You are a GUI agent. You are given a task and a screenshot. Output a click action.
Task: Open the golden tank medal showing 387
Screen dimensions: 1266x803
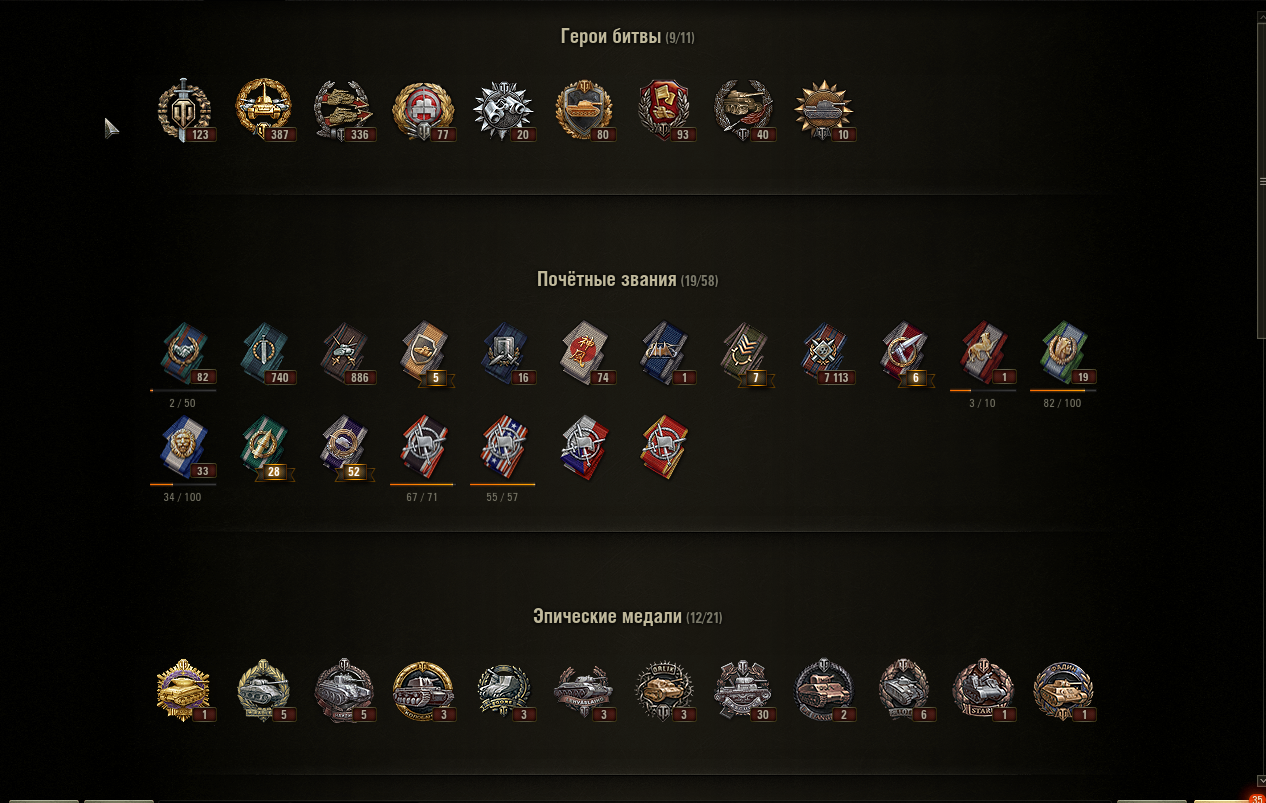coord(265,110)
